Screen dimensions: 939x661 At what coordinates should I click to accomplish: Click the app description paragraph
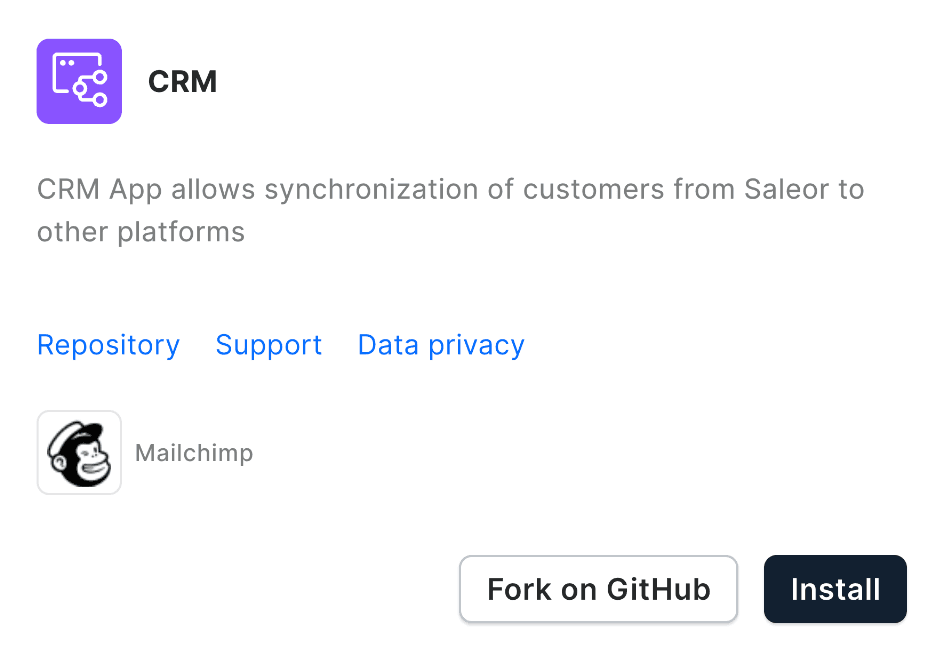(450, 210)
